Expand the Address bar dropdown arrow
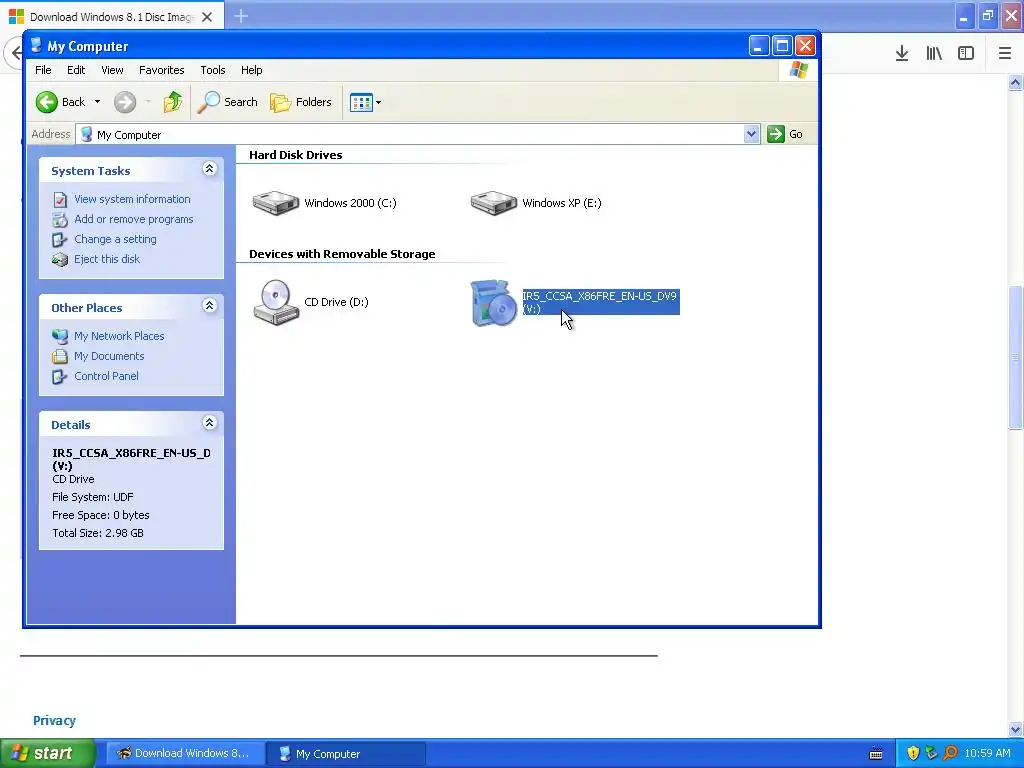Viewport: 1024px width, 768px height. [751, 134]
